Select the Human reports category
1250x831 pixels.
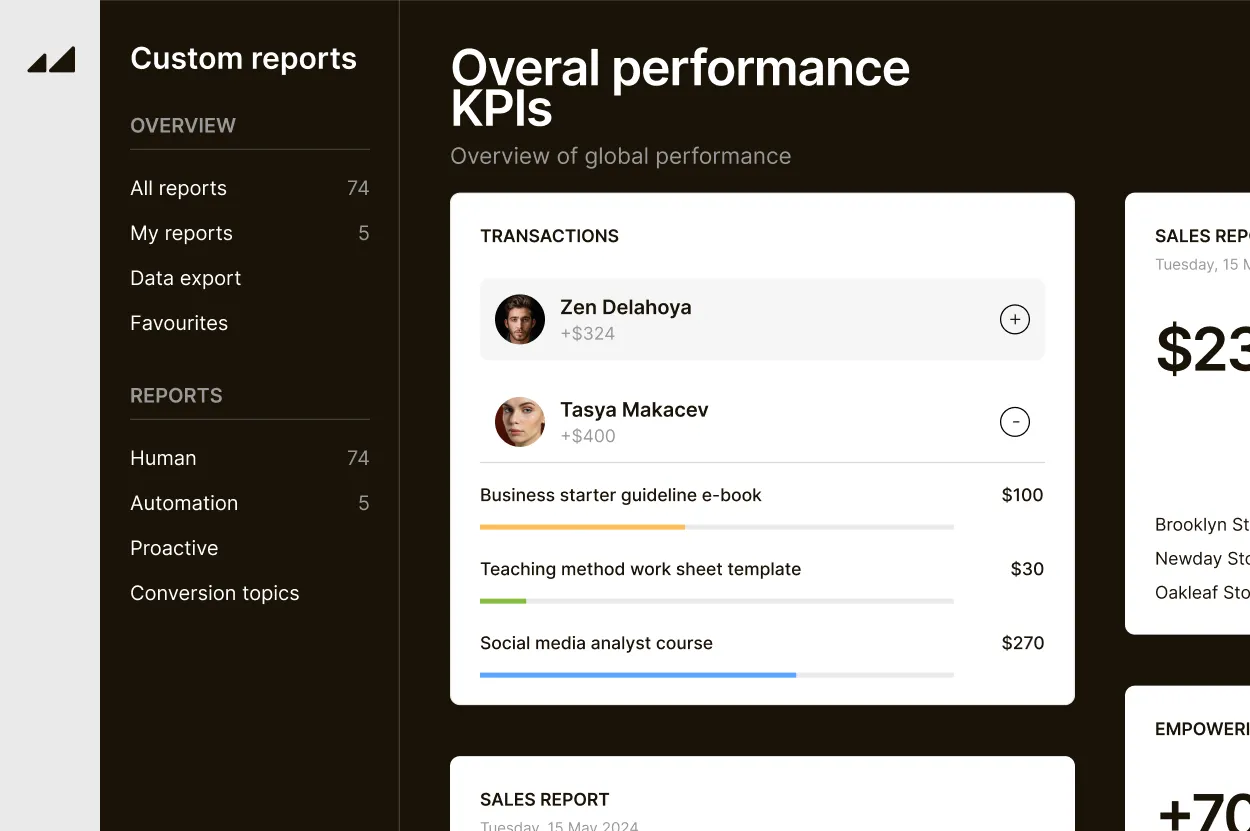click(x=163, y=458)
